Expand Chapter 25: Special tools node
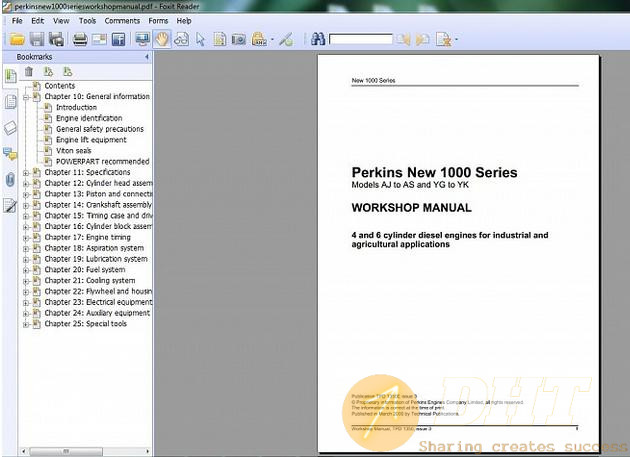The width and height of the screenshot is (630, 457). point(26,324)
